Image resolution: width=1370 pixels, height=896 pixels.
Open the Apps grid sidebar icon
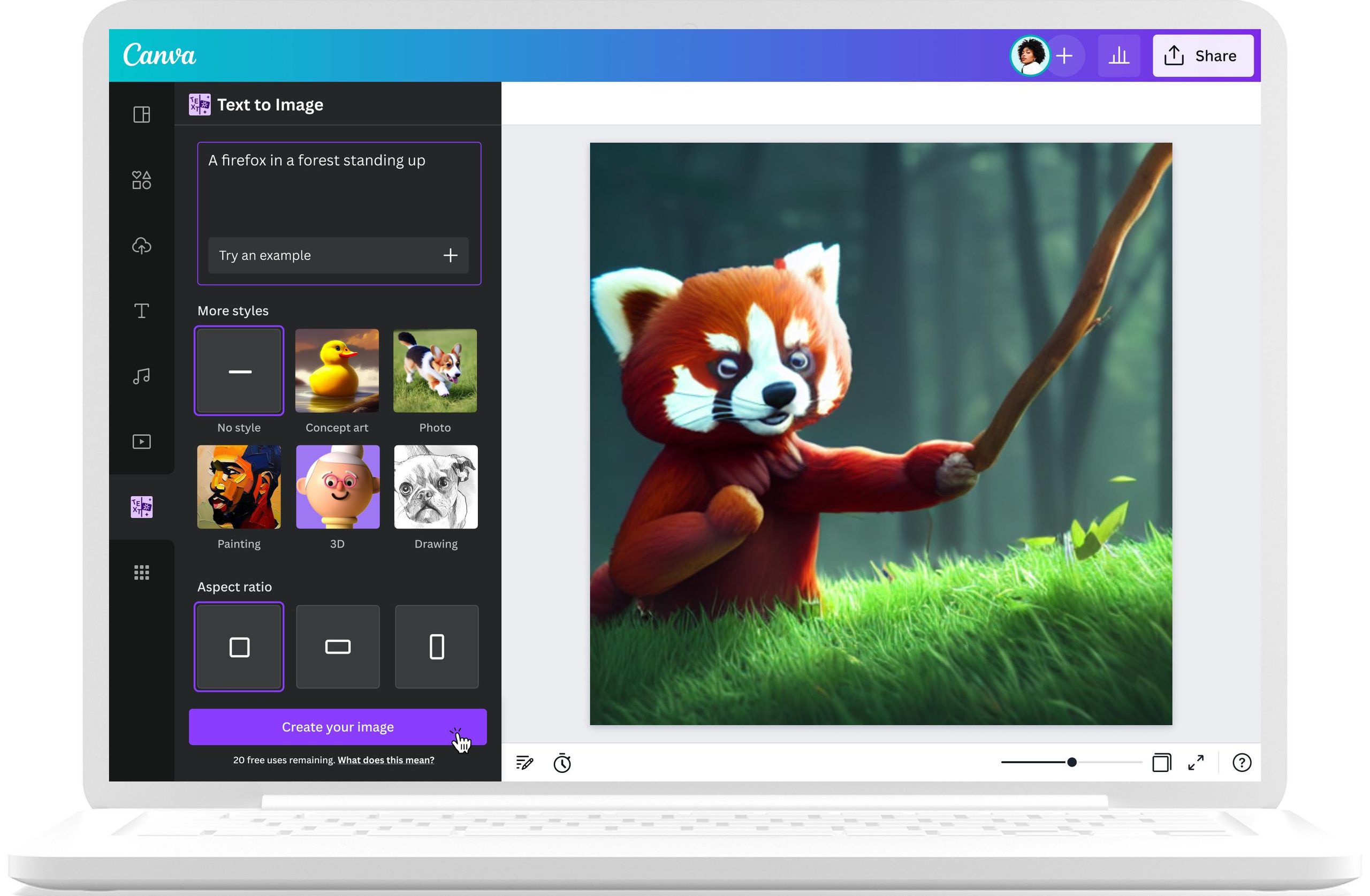(142, 572)
